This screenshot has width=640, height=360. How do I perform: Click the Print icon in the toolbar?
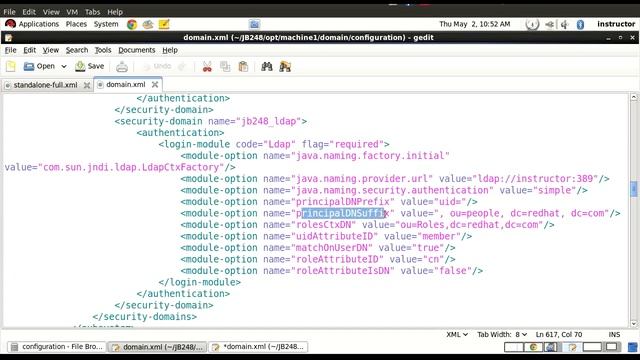tap(122, 67)
